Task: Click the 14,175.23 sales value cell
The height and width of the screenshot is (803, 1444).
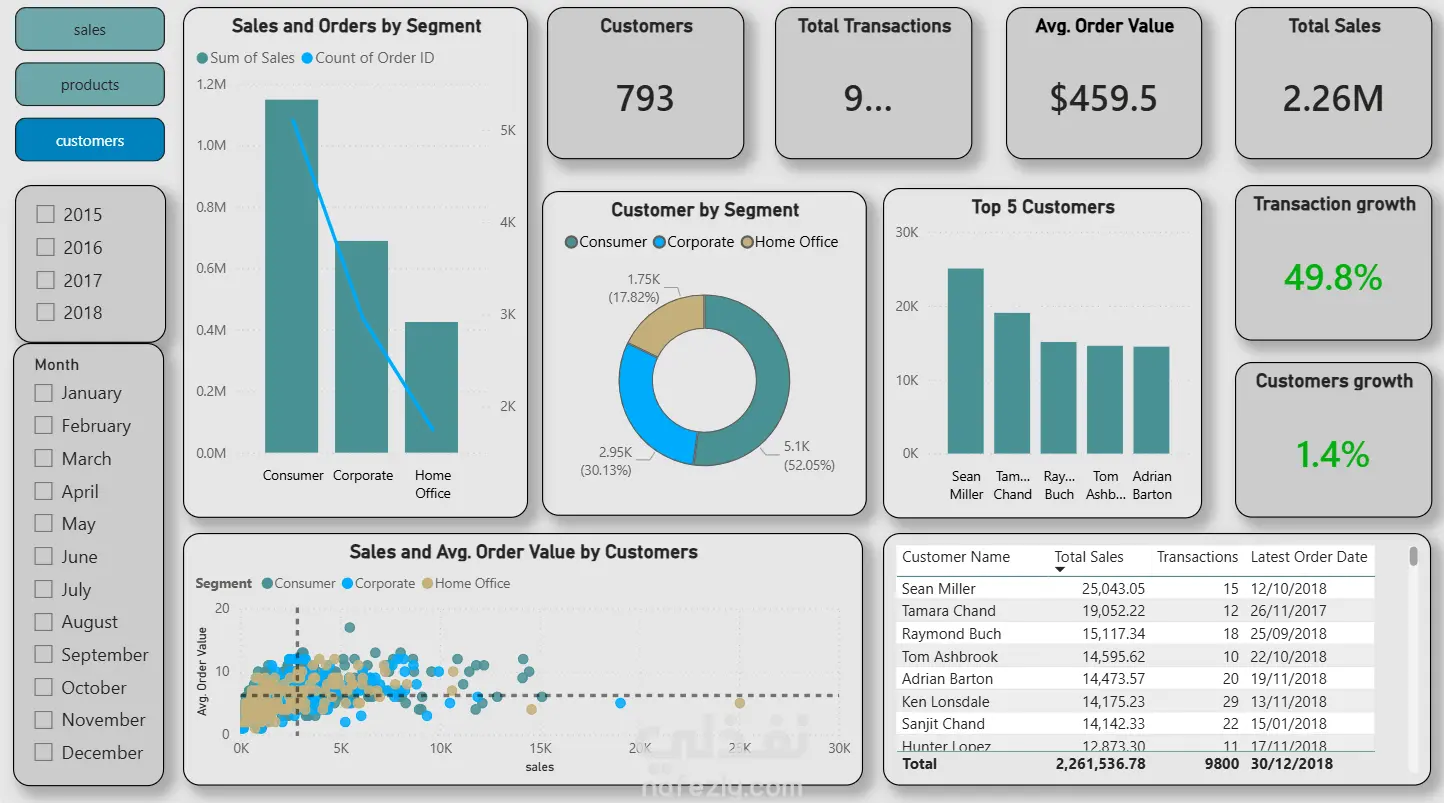Action: [x=1113, y=702]
